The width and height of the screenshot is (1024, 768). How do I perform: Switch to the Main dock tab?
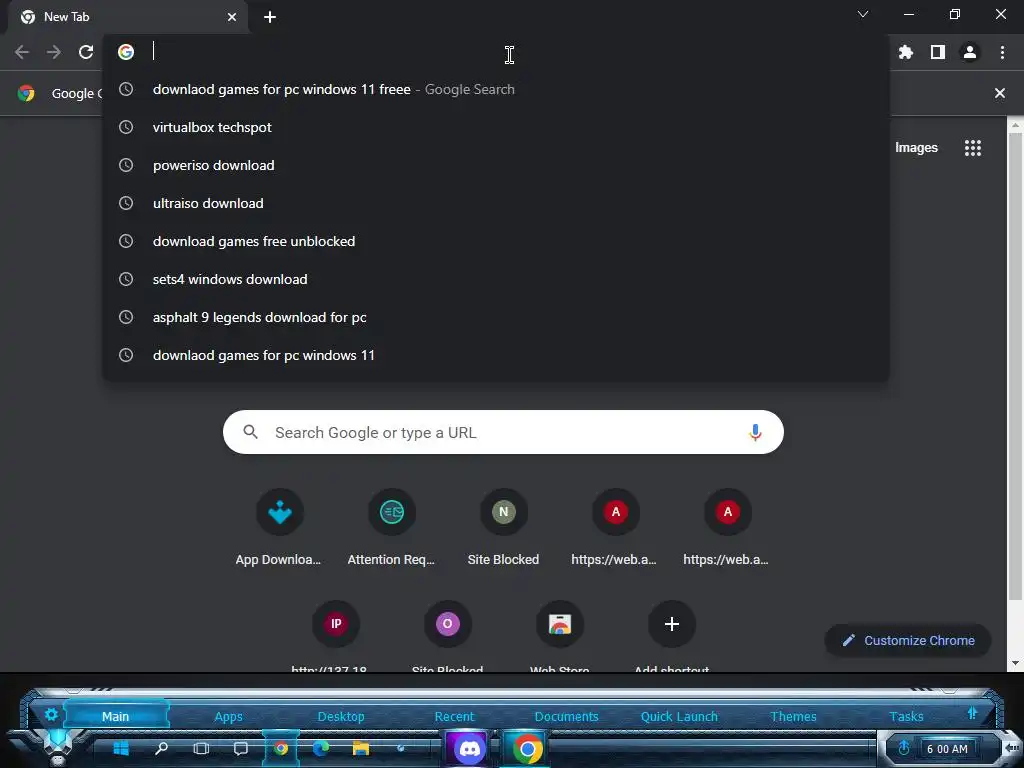tap(116, 716)
